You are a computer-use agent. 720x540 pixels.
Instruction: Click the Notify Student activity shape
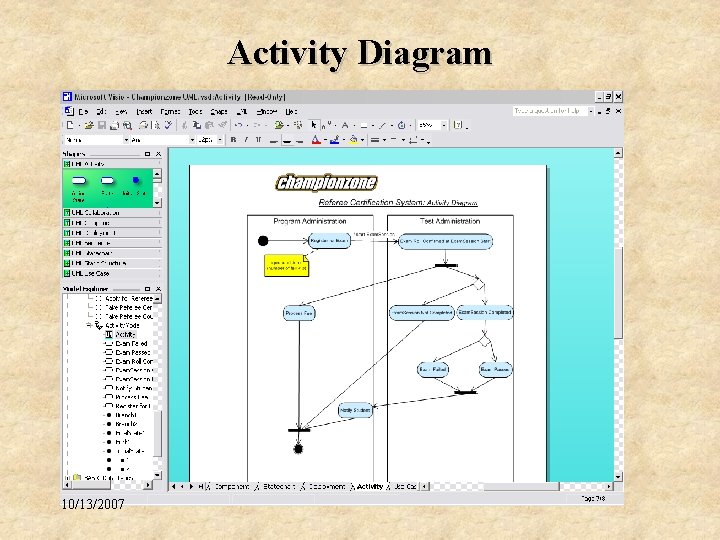coord(355,410)
